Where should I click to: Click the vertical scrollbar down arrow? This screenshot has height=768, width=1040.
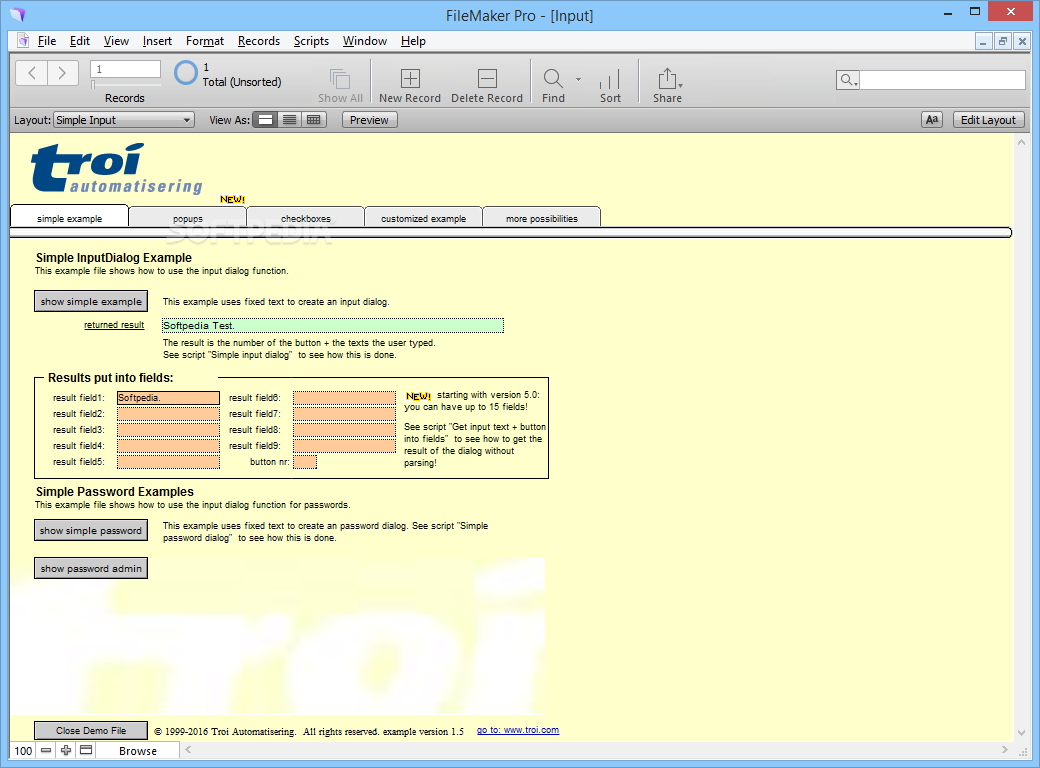1021,733
